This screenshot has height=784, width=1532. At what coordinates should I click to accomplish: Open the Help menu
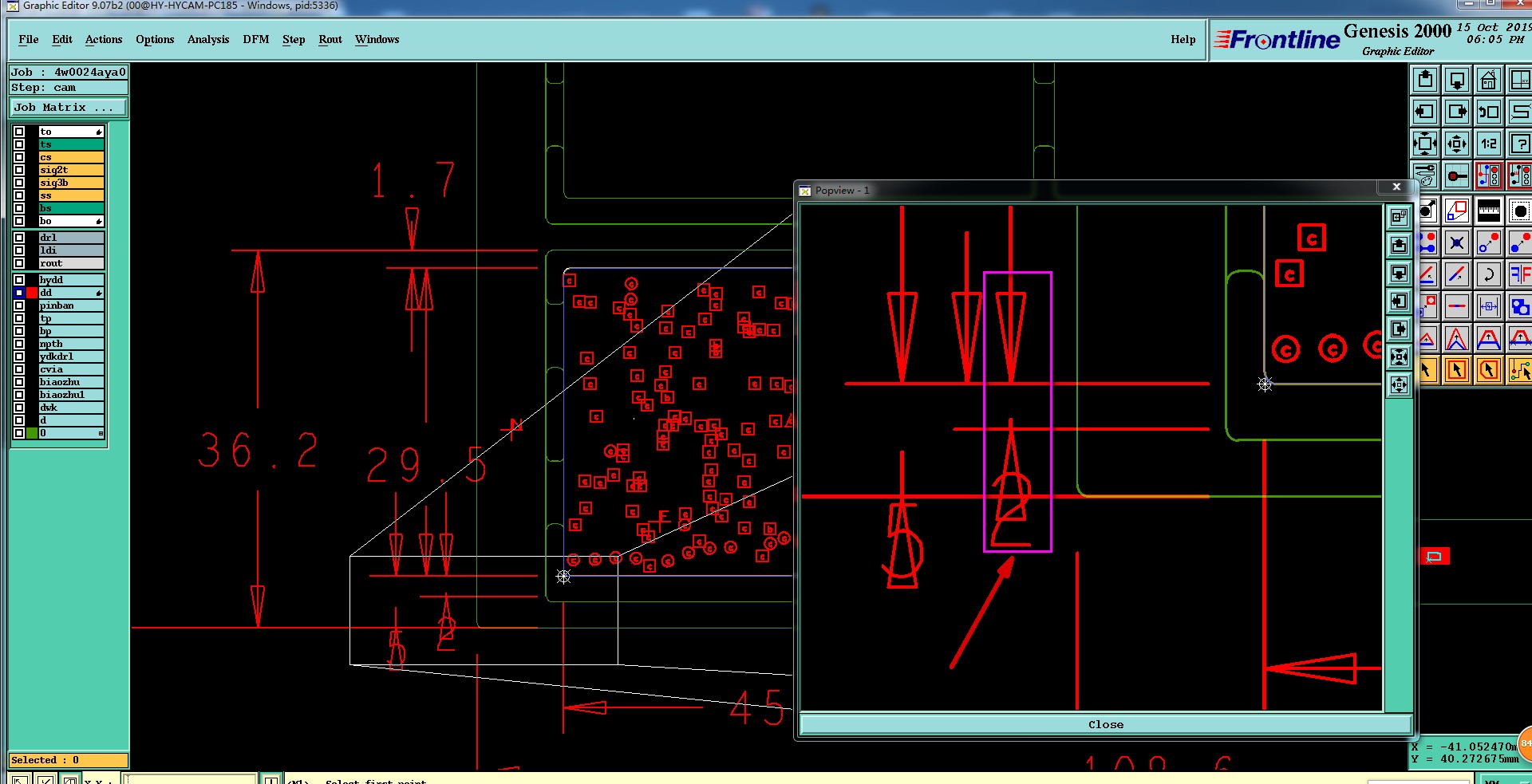point(1183,39)
